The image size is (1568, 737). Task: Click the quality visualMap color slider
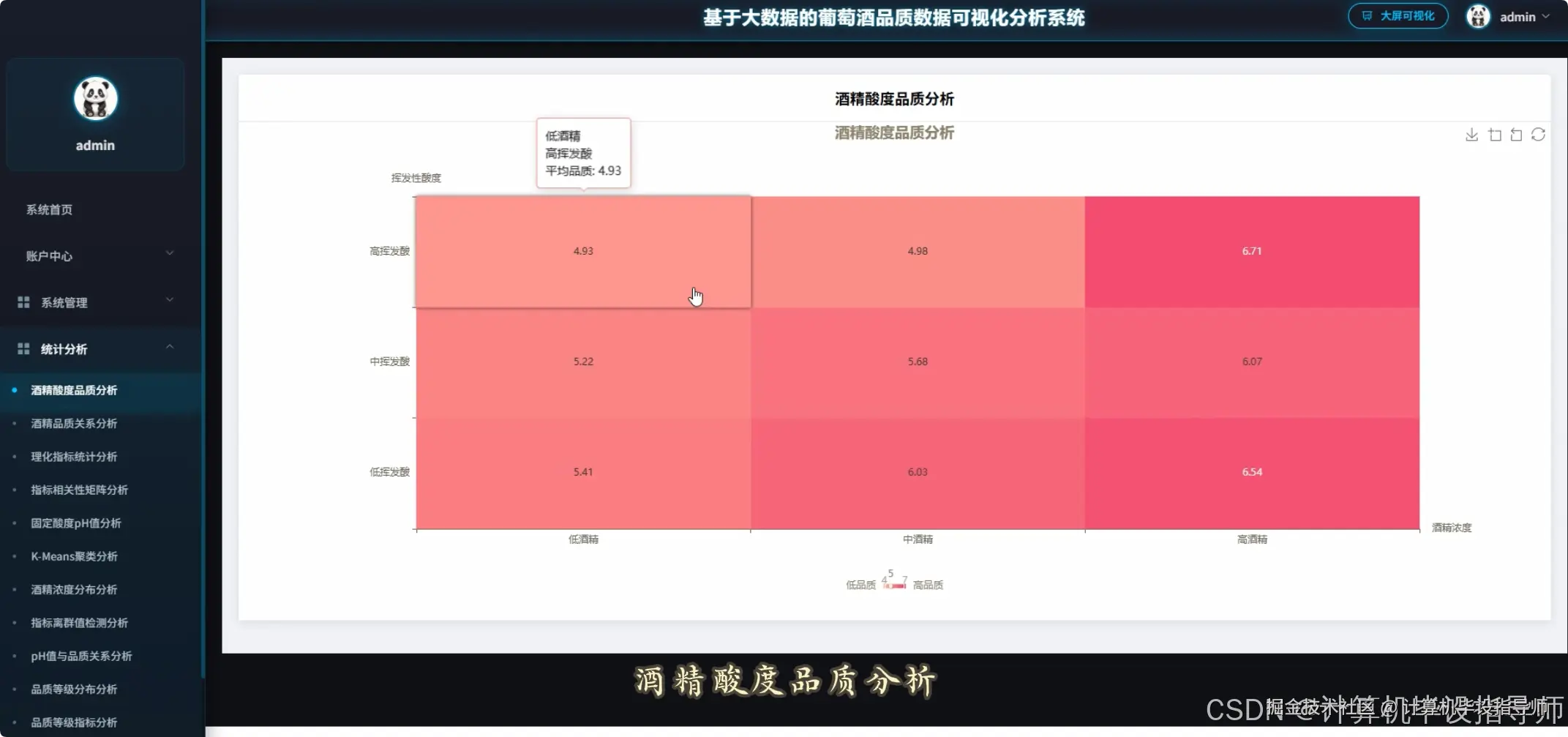894,586
